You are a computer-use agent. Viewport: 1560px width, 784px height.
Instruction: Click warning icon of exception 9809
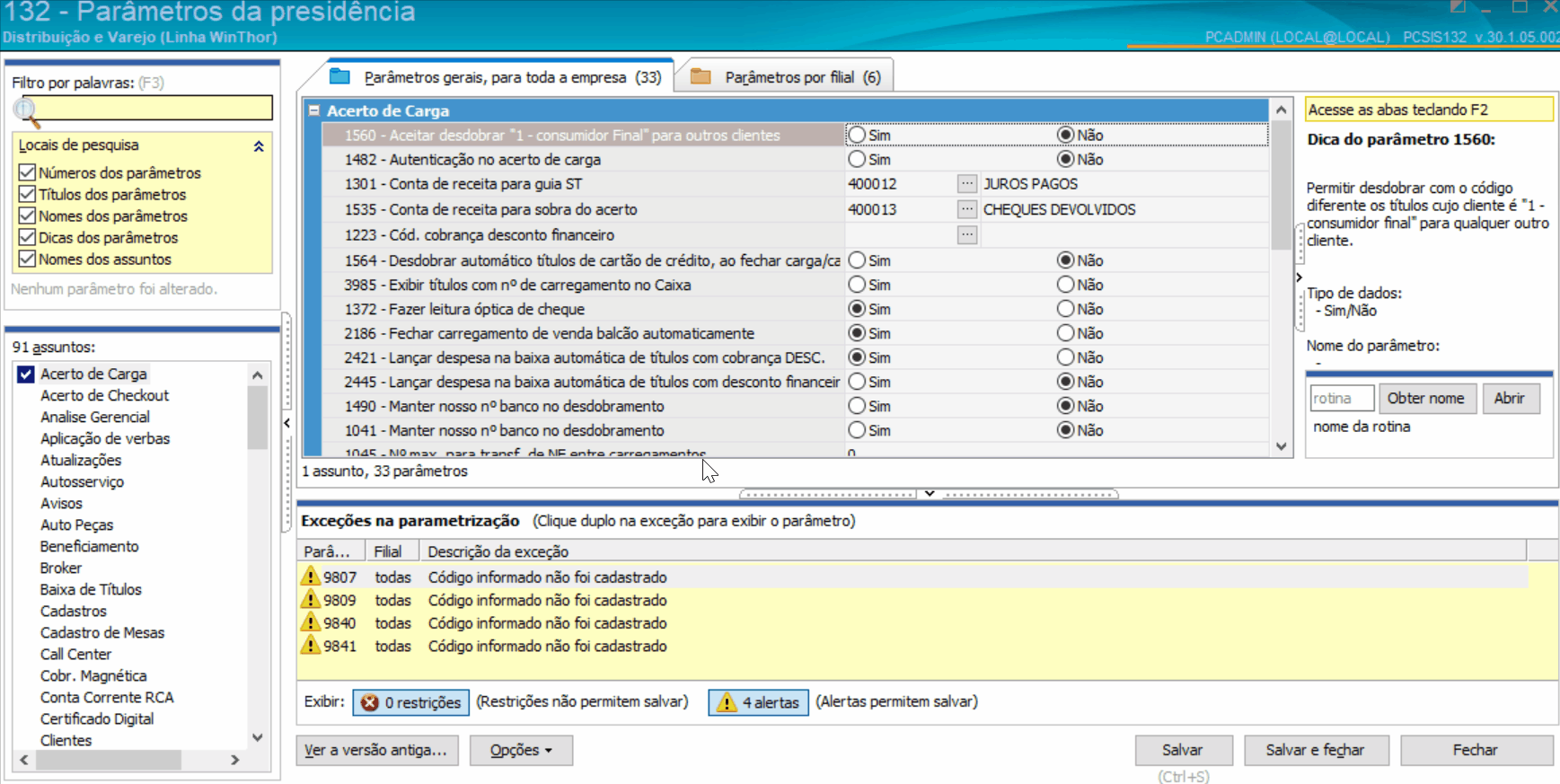[x=311, y=599]
